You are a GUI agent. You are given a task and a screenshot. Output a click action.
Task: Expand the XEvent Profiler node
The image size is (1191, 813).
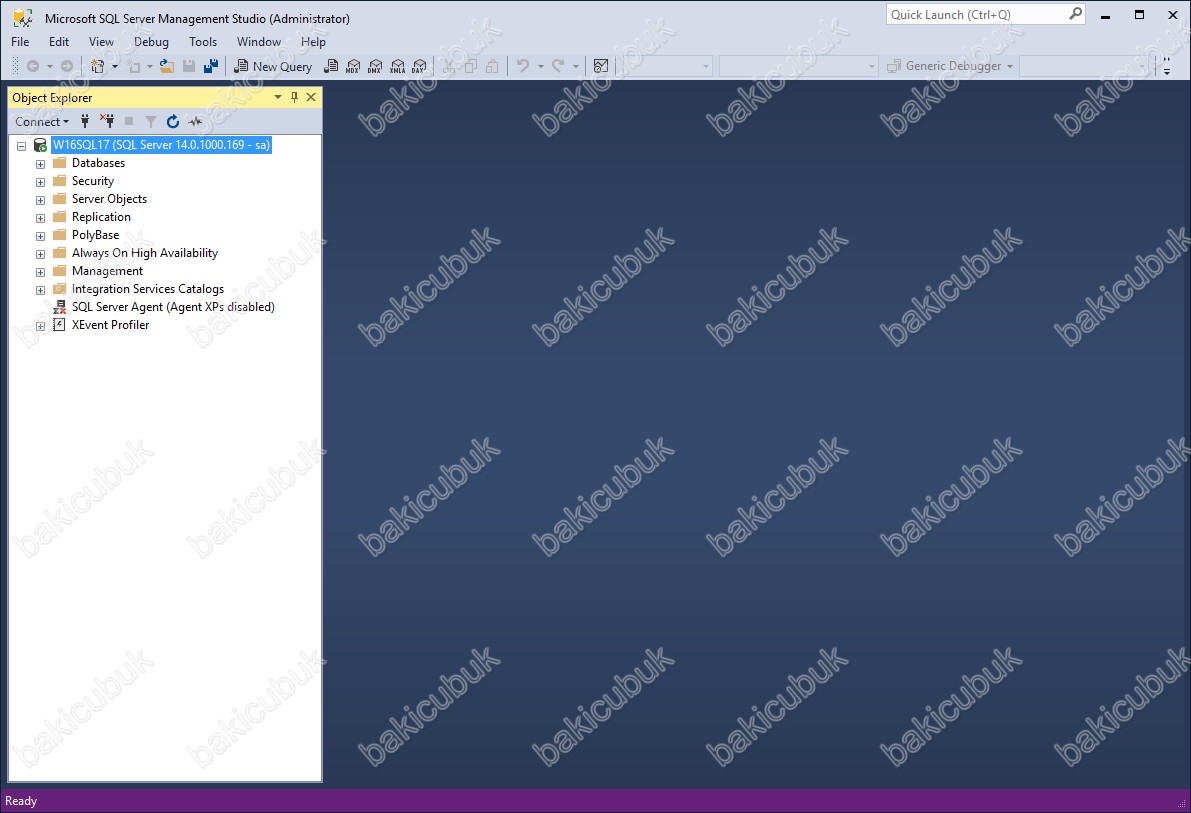(x=40, y=326)
